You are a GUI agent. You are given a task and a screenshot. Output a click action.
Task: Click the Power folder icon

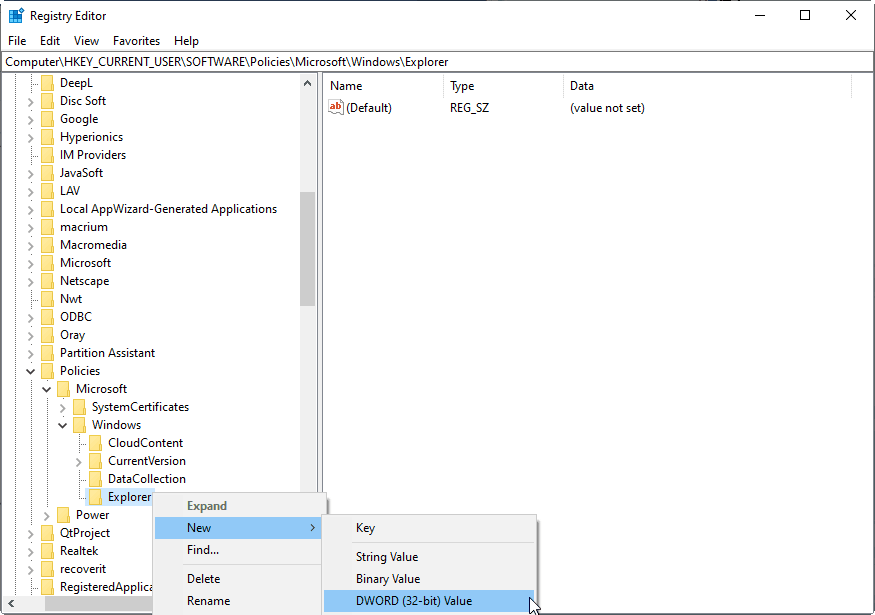(x=64, y=515)
